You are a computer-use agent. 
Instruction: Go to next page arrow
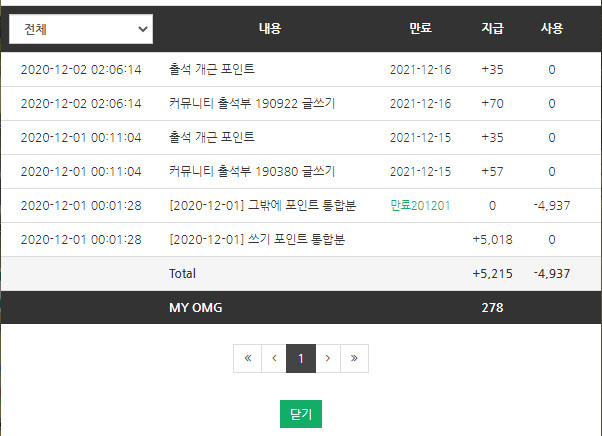click(328, 358)
